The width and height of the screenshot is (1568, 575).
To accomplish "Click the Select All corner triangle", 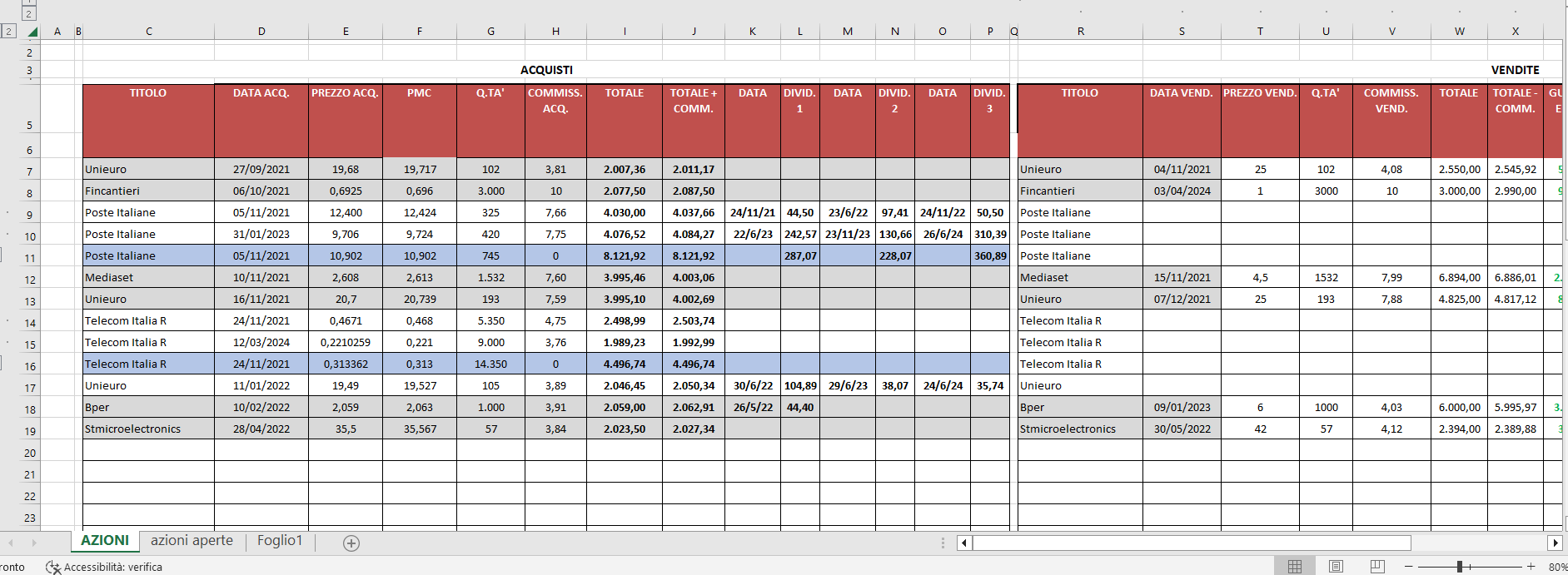I will (x=32, y=32).
